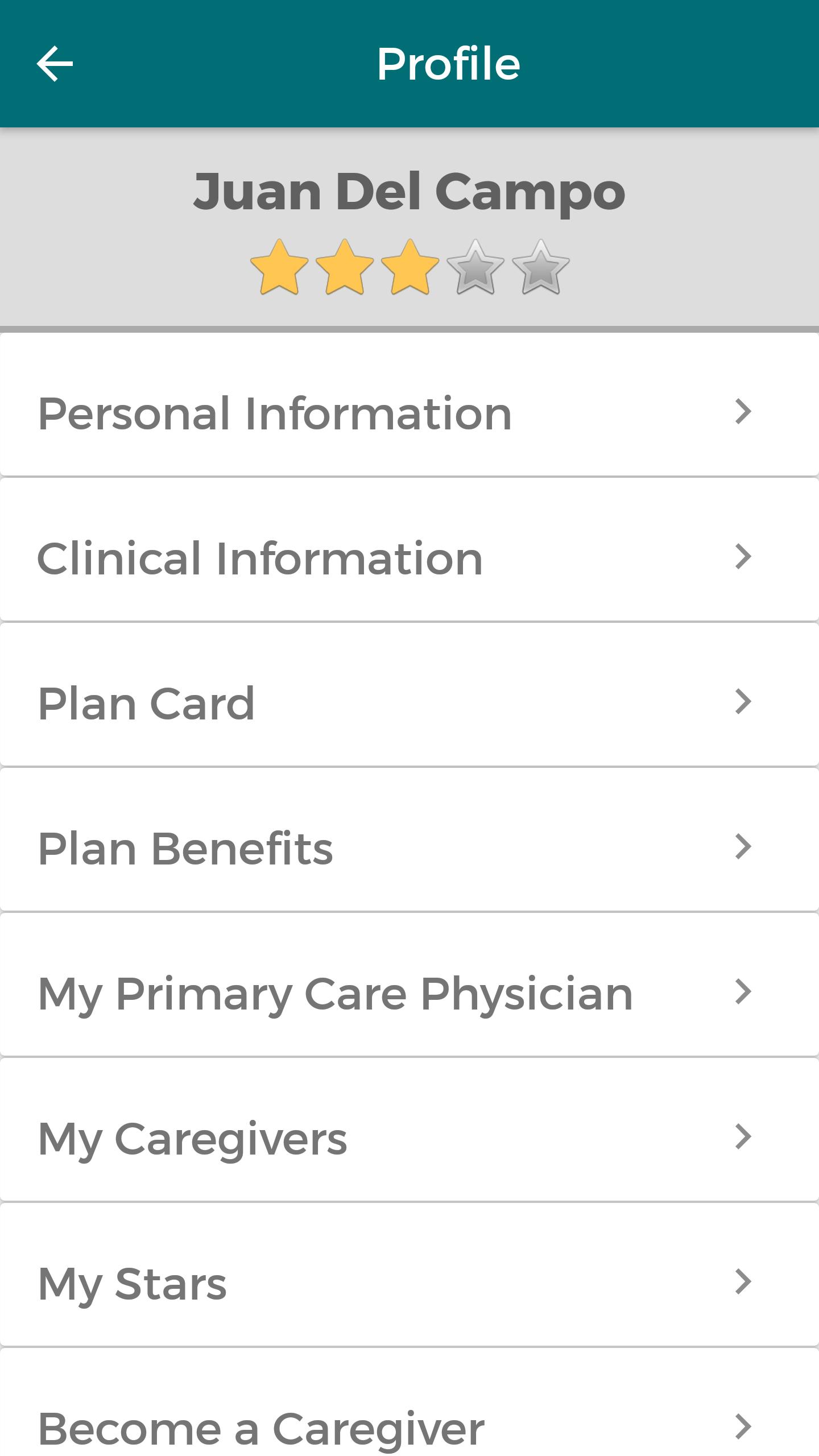Image resolution: width=819 pixels, height=1456 pixels.
Task: Tap the back arrow icon
Action: pyautogui.click(x=55, y=64)
